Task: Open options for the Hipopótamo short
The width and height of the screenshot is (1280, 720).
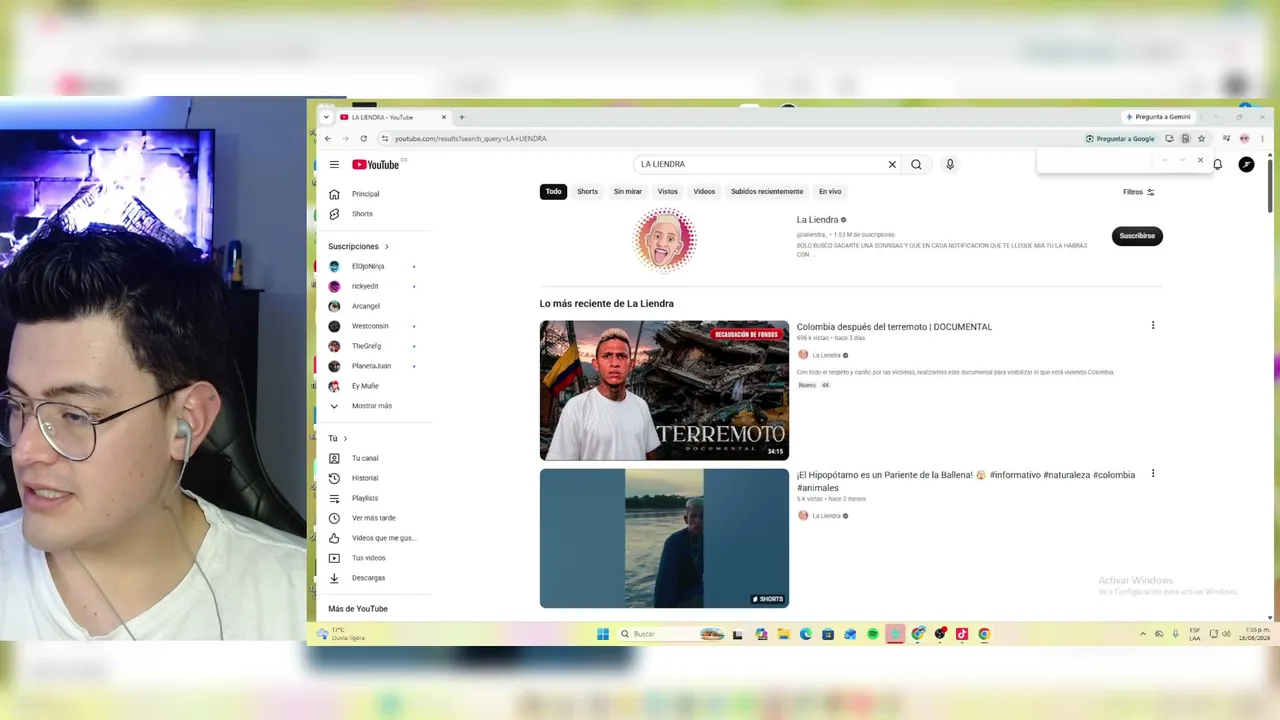Action: click(1153, 473)
